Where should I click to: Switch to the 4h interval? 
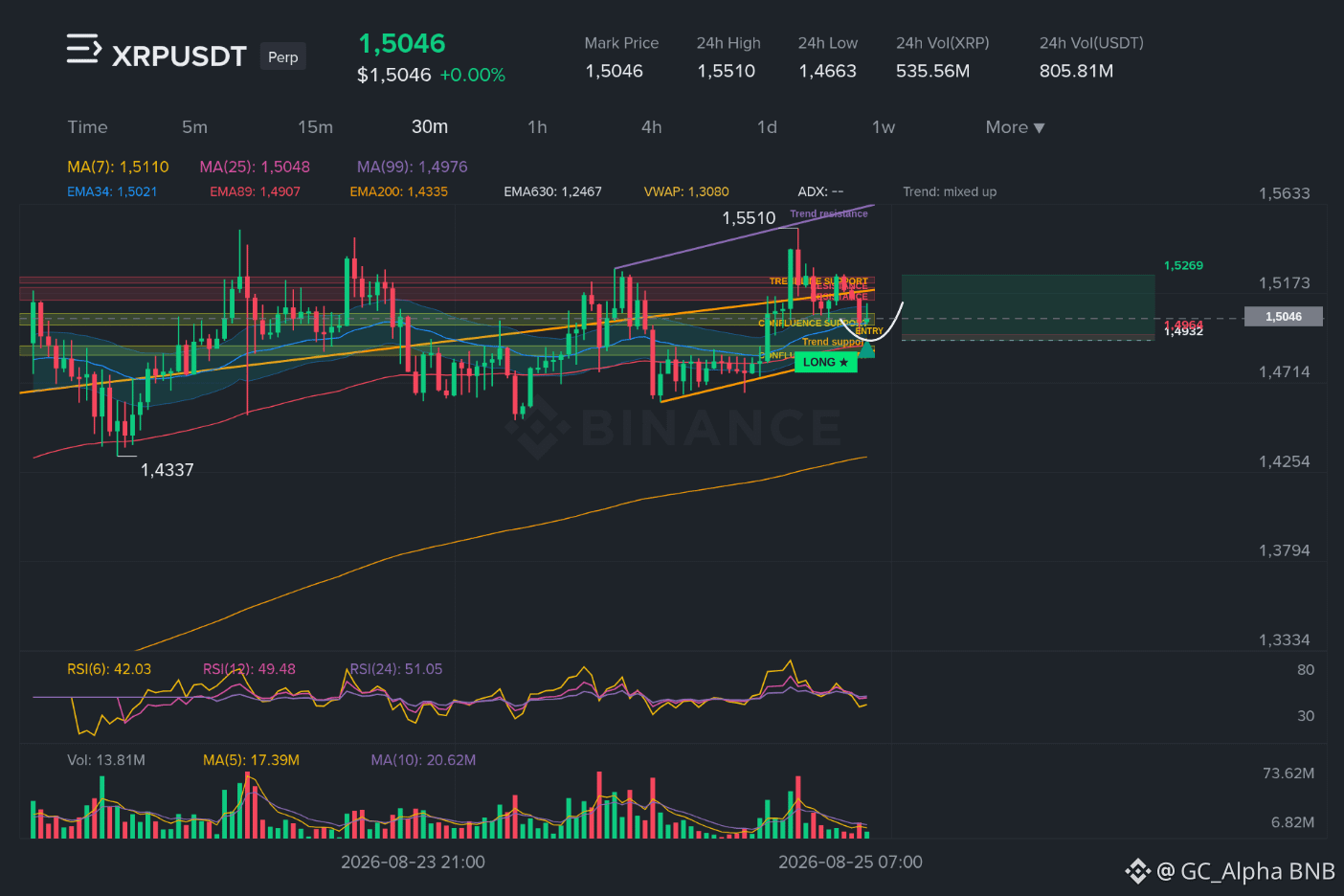[652, 127]
